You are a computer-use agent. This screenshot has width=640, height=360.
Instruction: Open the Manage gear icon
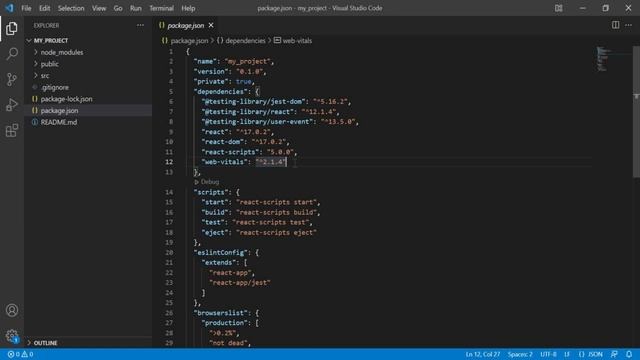pyautogui.click(x=12, y=336)
